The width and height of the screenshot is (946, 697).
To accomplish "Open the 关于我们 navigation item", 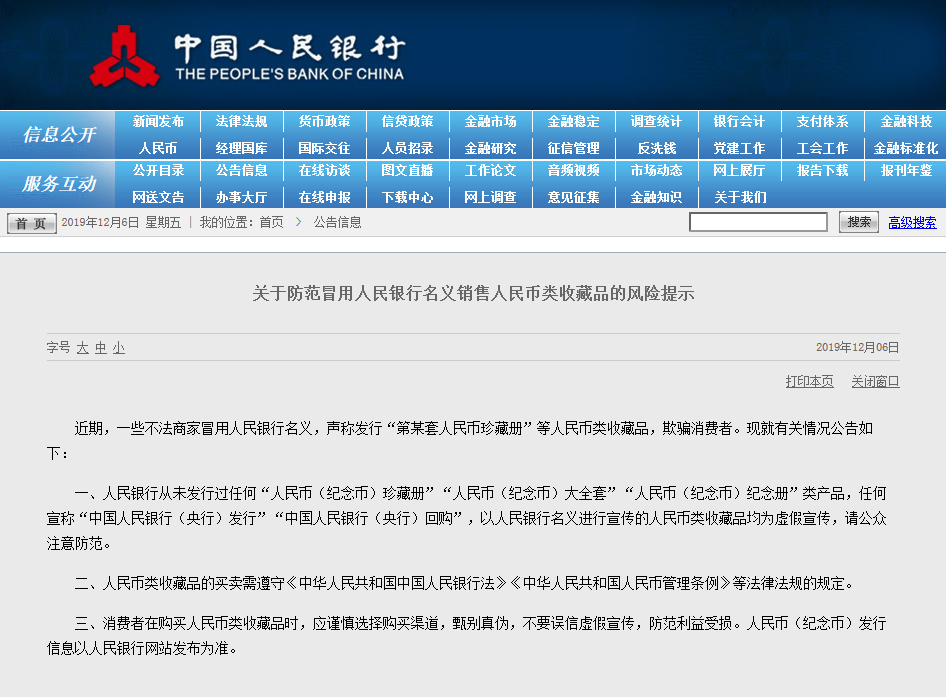I will coord(740,197).
